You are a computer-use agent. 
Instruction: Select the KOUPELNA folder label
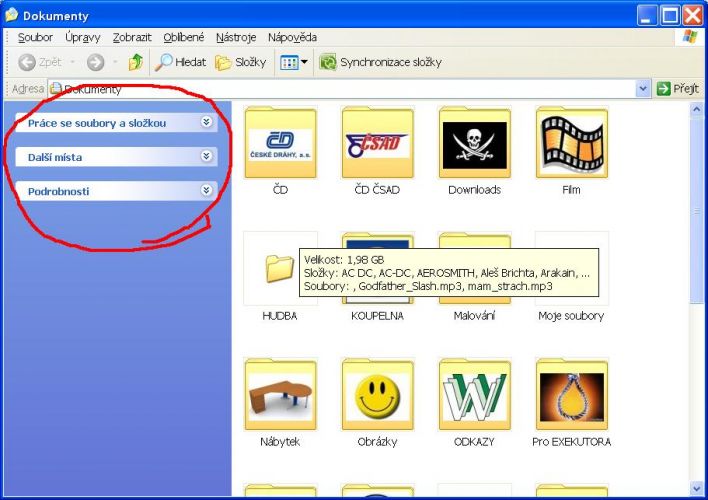pyautogui.click(x=377, y=316)
